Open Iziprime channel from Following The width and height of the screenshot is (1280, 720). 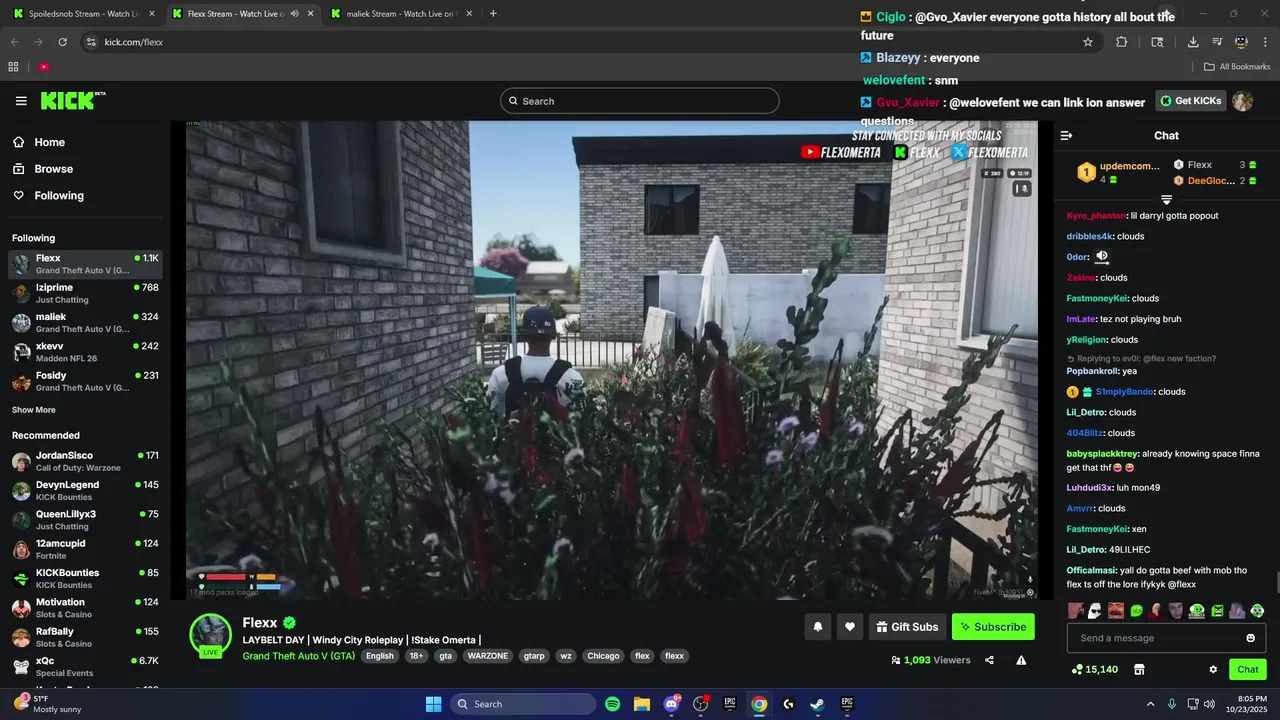[85, 293]
